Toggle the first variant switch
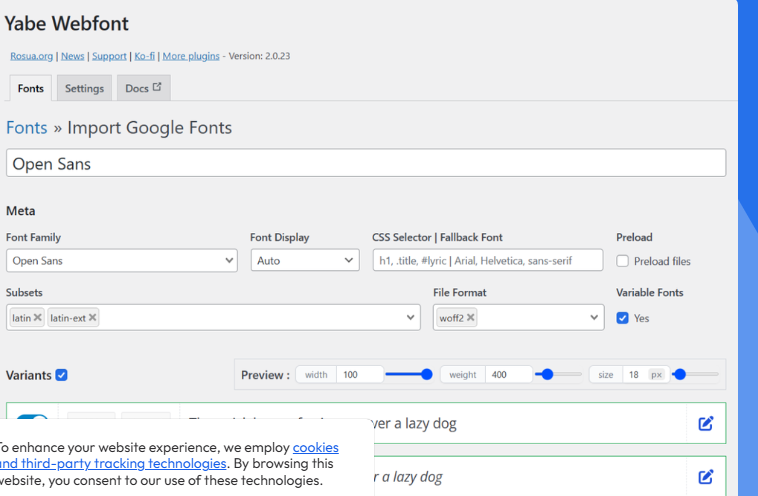758x496 pixels. 32,417
